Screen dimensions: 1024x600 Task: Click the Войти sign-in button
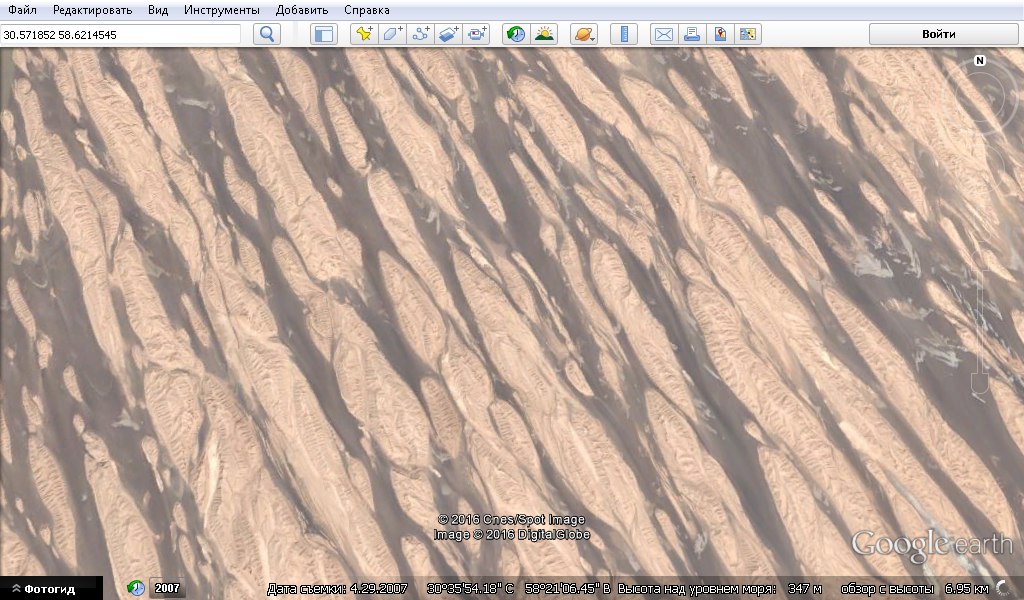[x=943, y=34]
